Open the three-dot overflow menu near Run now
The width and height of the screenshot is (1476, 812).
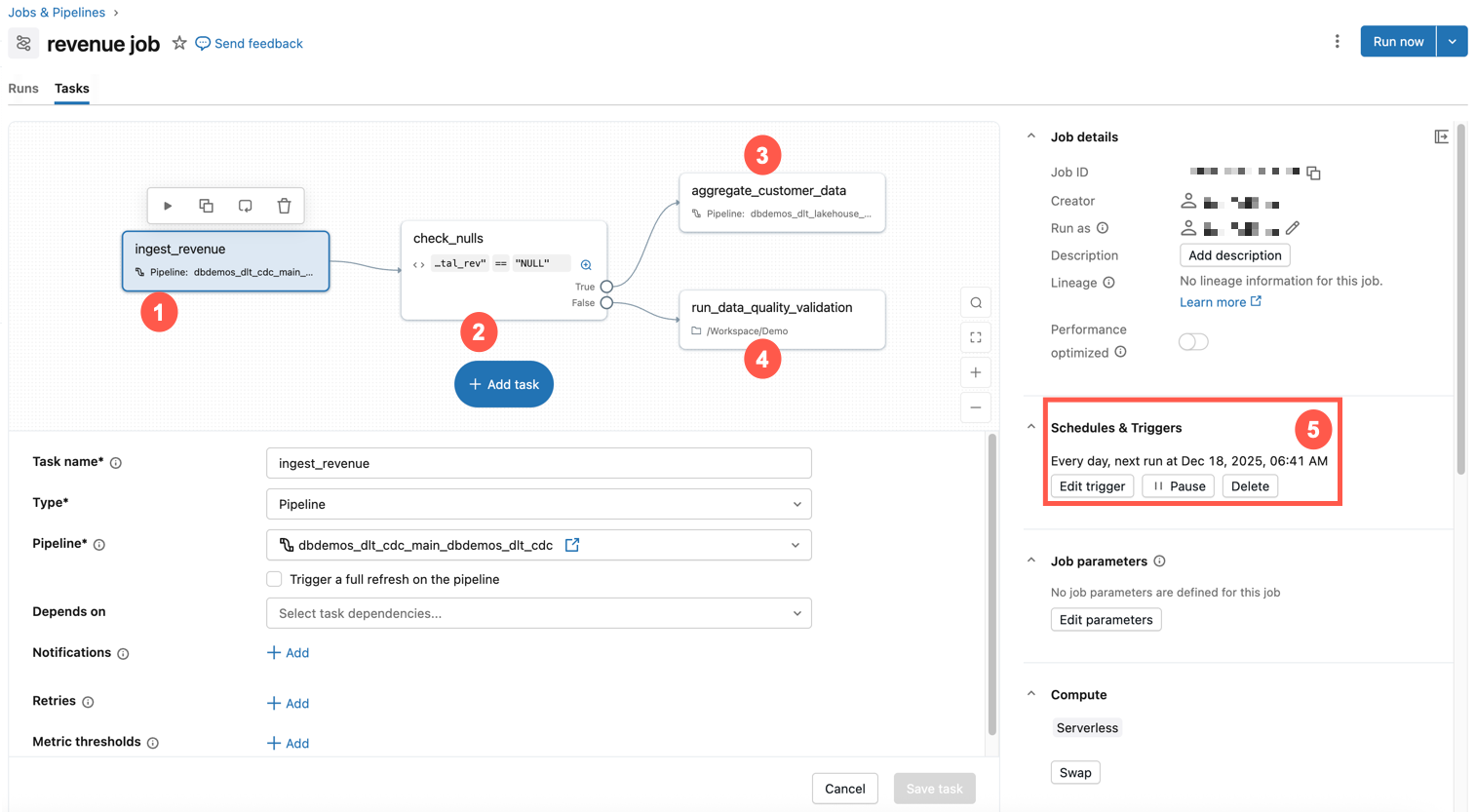coord(1337,41)
